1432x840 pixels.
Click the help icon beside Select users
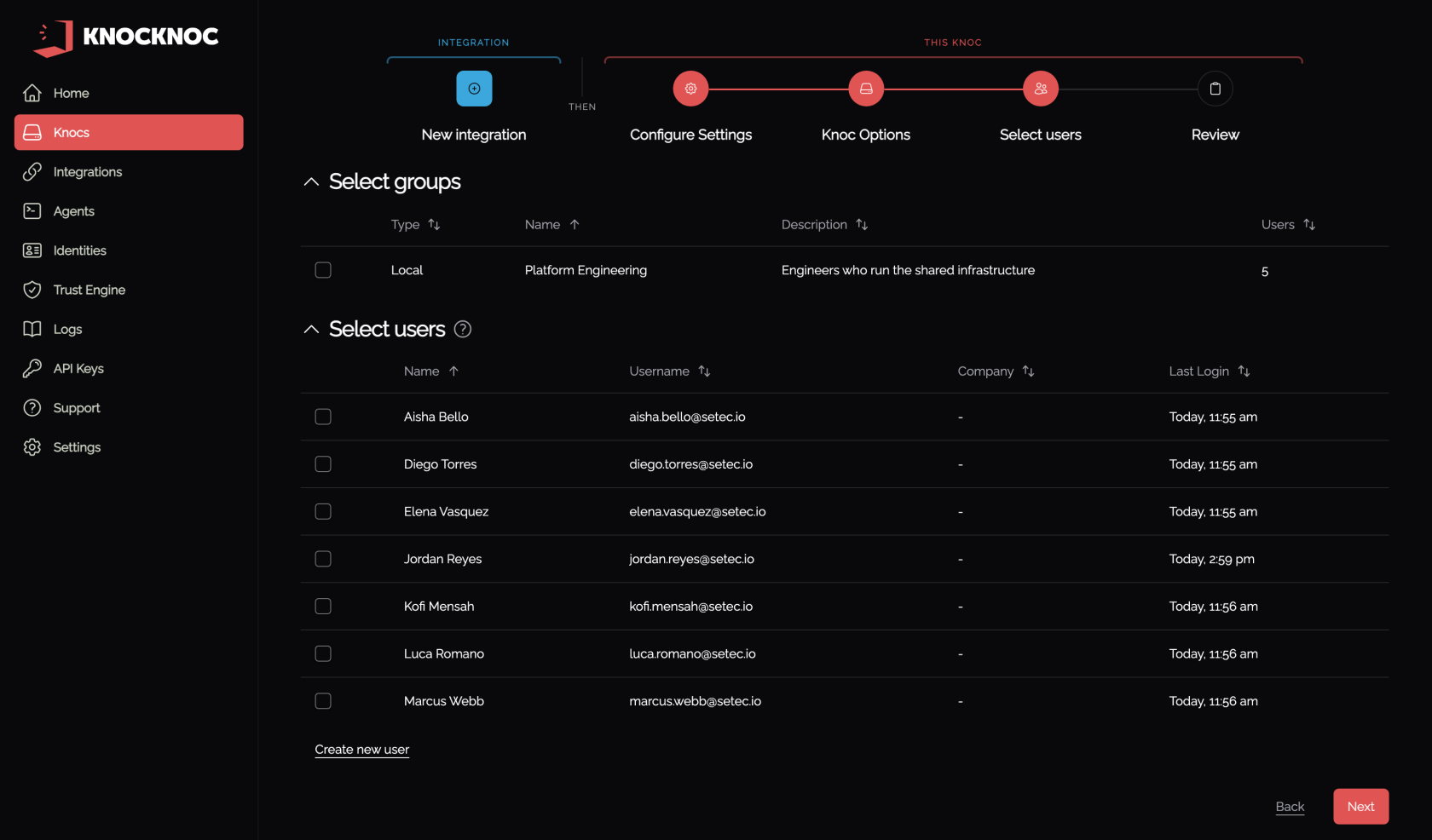(463, 329)
